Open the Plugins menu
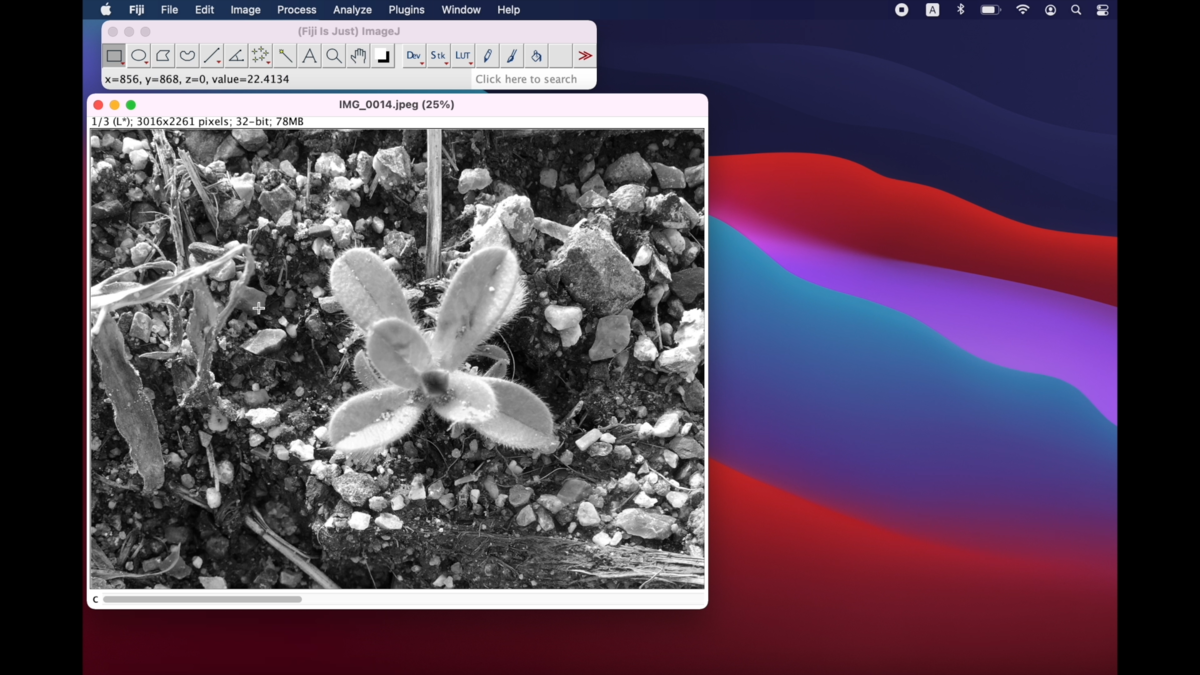The width and height of the screenshot is (1200, 675). coord(406,10)
